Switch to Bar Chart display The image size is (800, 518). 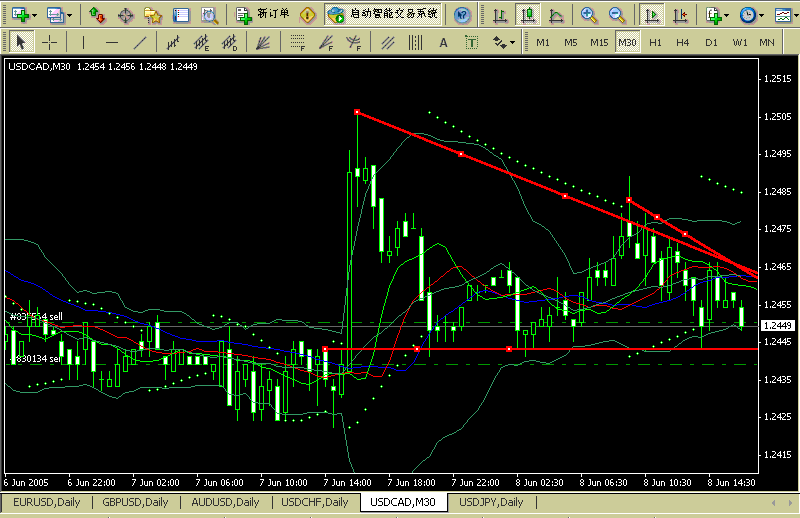[500, 15]
